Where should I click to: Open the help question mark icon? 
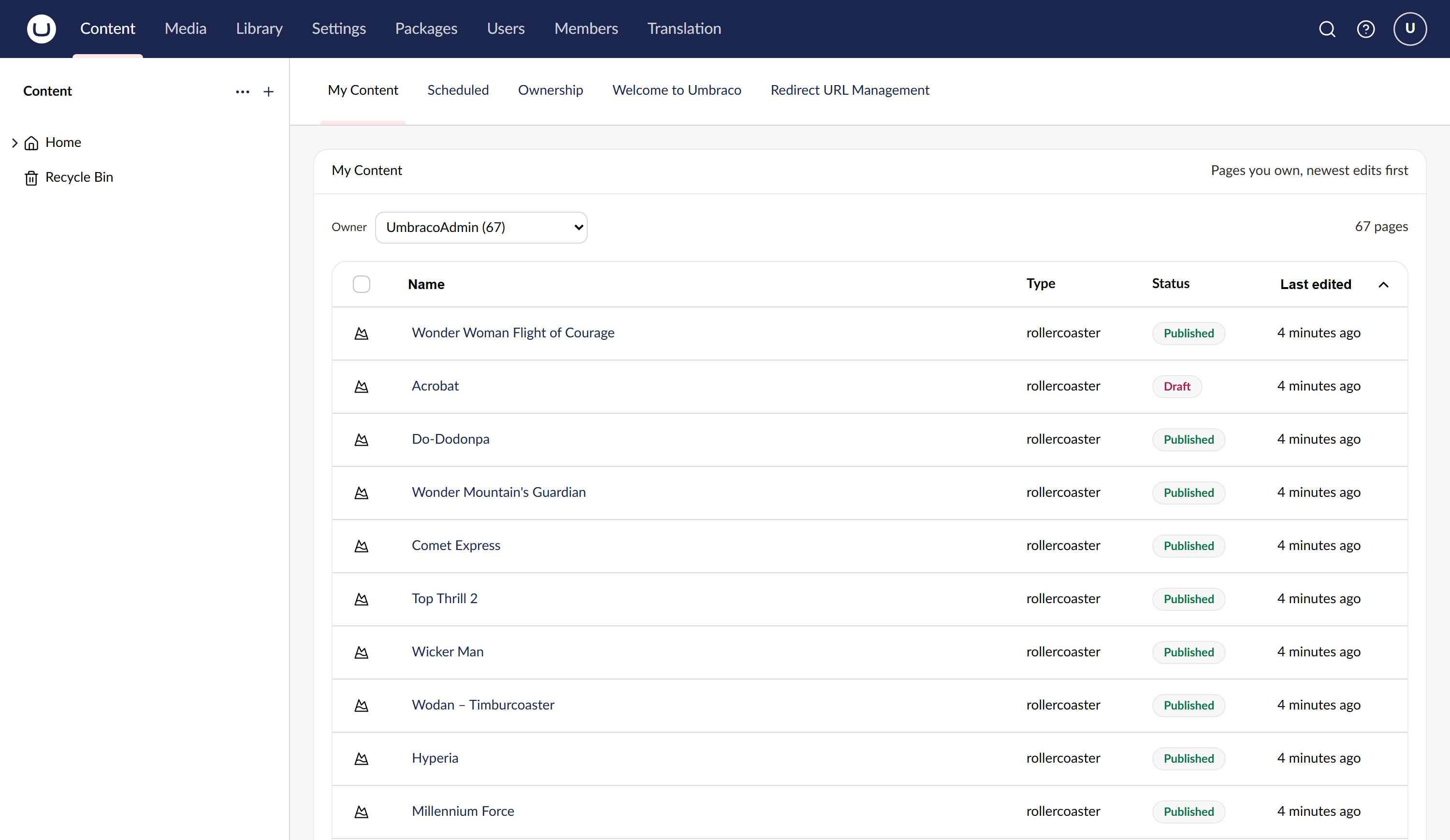[1365, 29]
